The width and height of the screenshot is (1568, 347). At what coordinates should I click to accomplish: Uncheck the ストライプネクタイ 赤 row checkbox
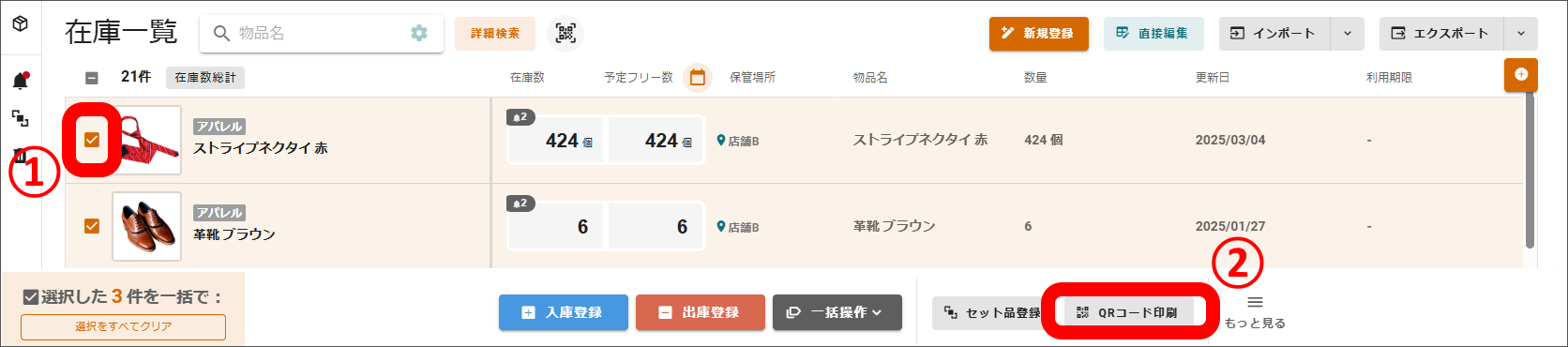pyautogui.click(x=92, y=140)
